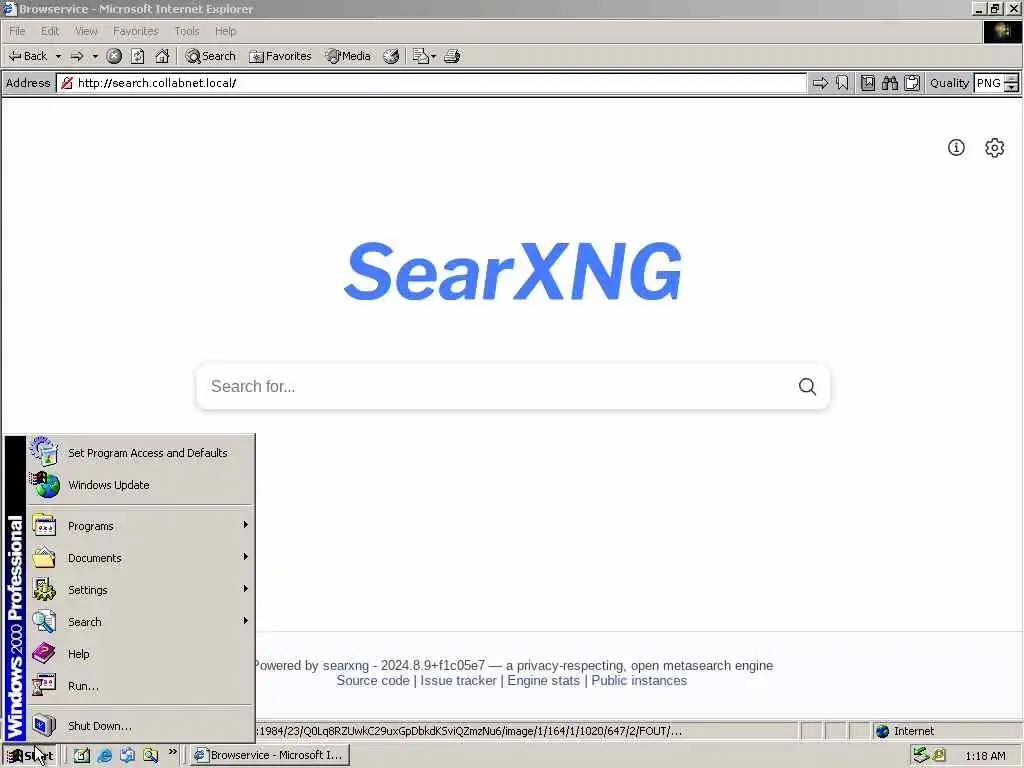Click the Edit page icon in toolbar
This screenshot has height=768, width=1024.
pos(420,56)
